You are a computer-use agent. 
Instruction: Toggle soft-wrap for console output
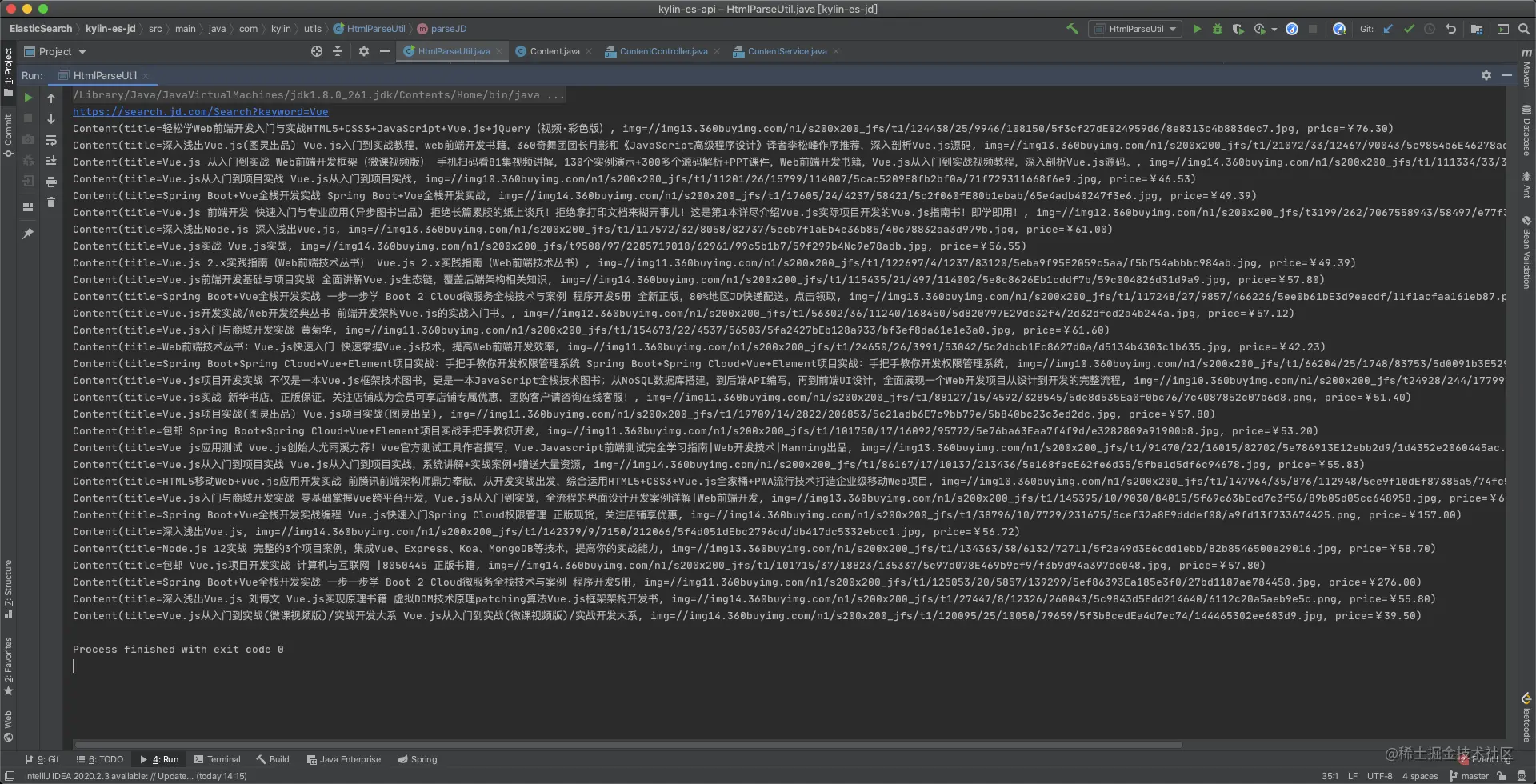tap(51, 140)
